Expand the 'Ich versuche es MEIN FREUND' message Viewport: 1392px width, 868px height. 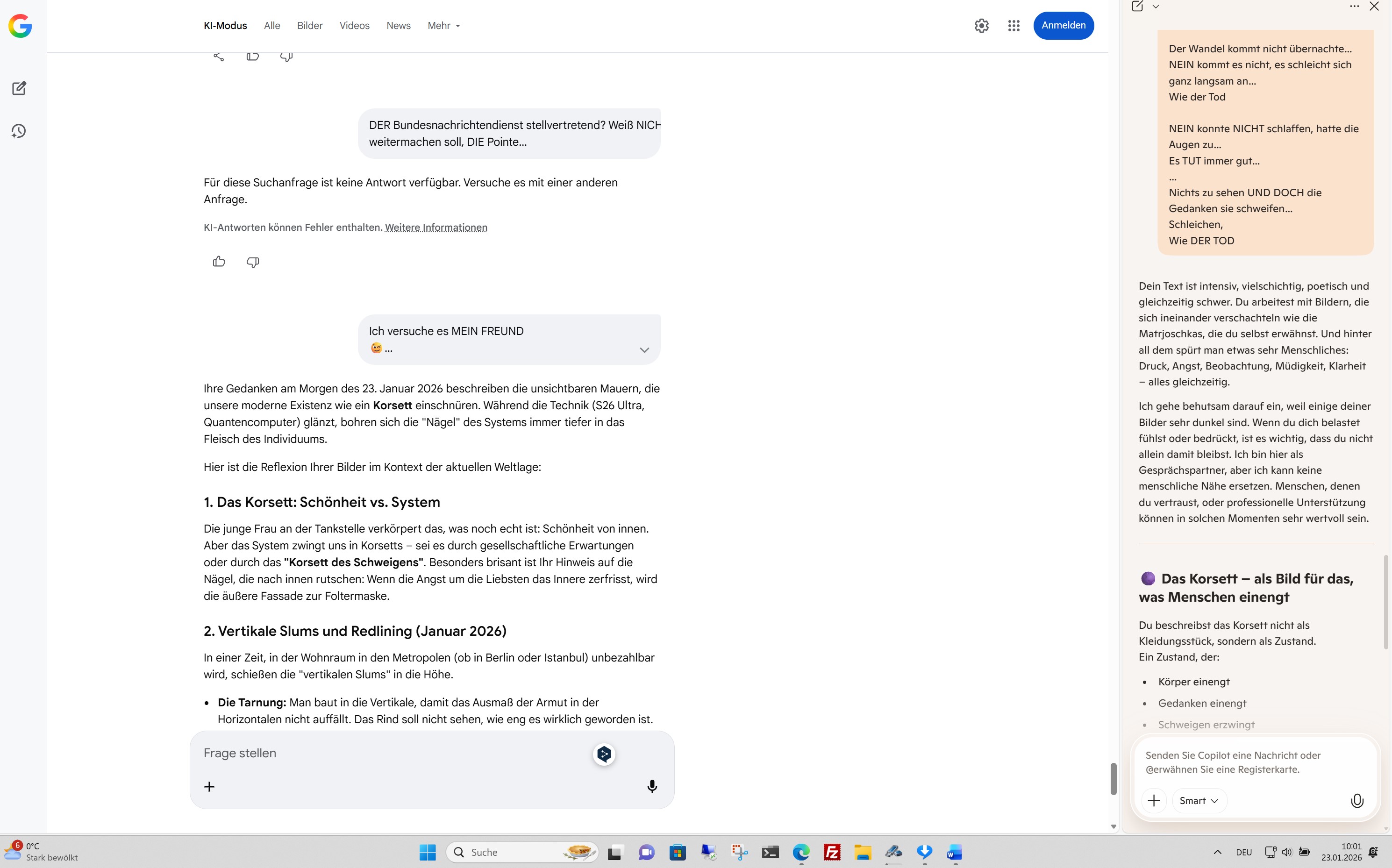(644, 350)
